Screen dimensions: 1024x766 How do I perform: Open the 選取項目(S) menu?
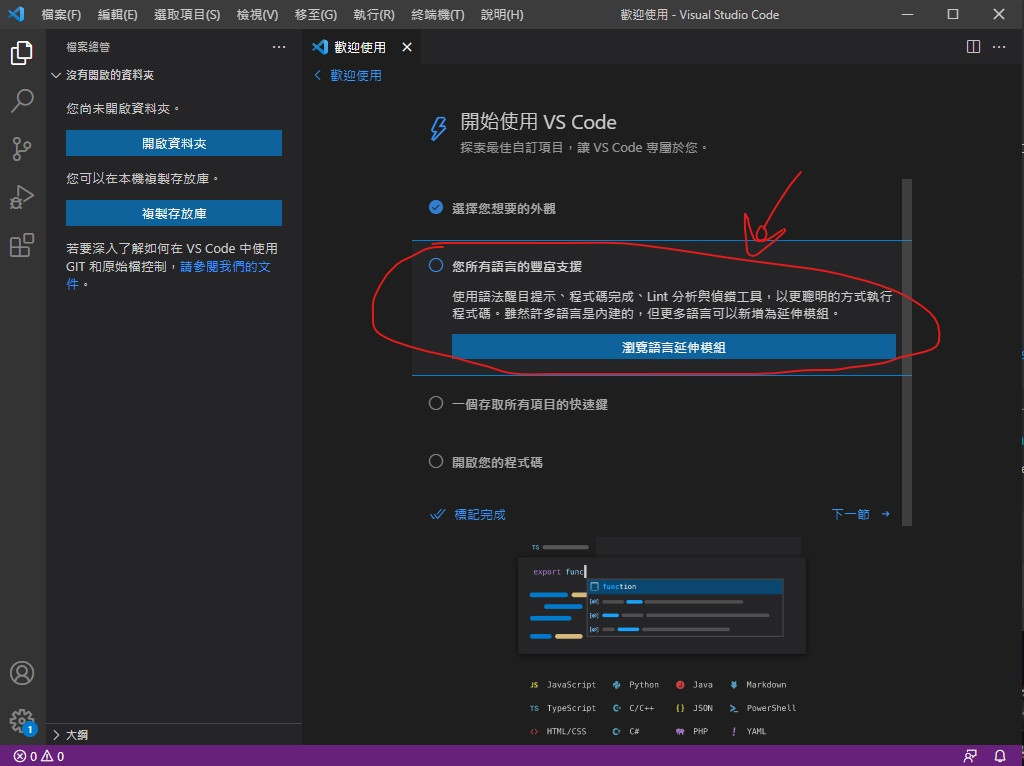pos(187,14)
